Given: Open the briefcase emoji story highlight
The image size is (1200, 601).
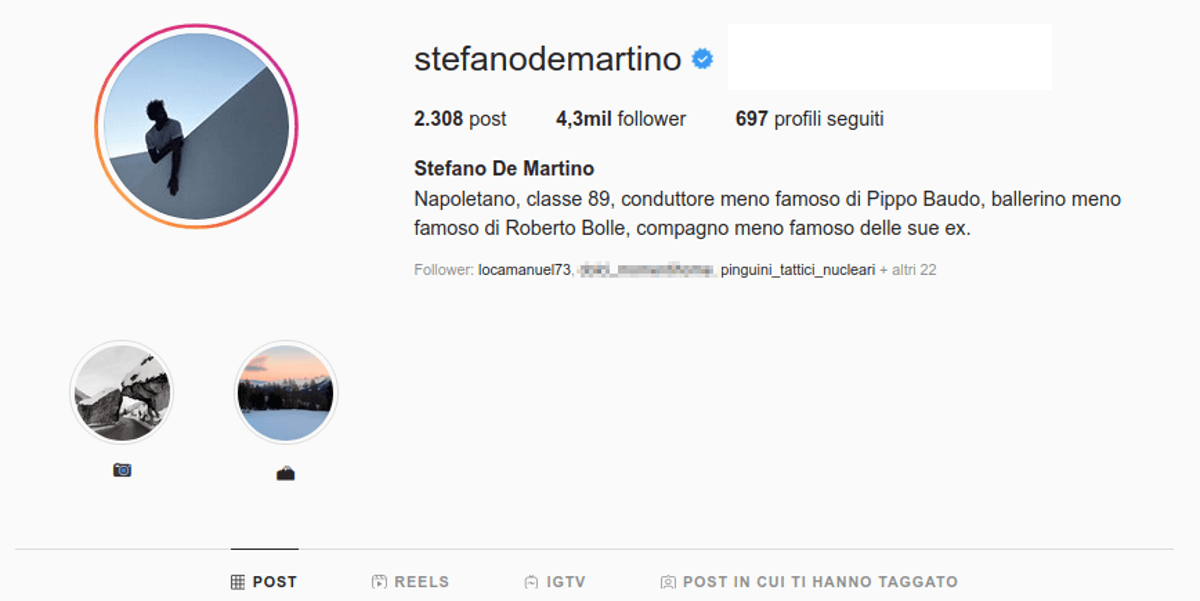Looking at the screenshot, I should 286,392.
